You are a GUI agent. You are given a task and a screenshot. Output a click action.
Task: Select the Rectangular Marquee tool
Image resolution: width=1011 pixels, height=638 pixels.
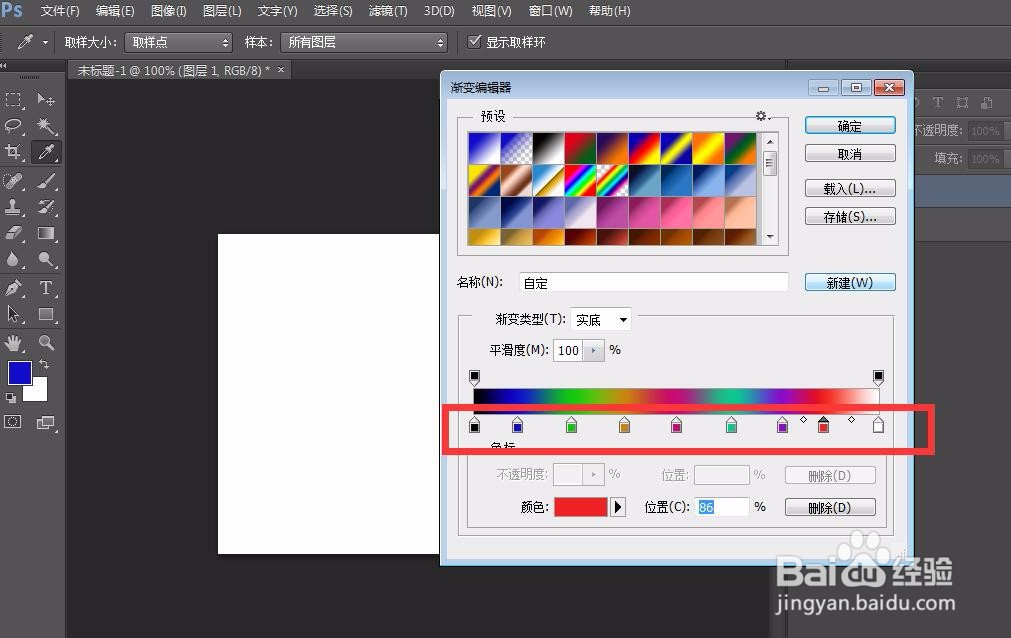click(x=14, y=99)
